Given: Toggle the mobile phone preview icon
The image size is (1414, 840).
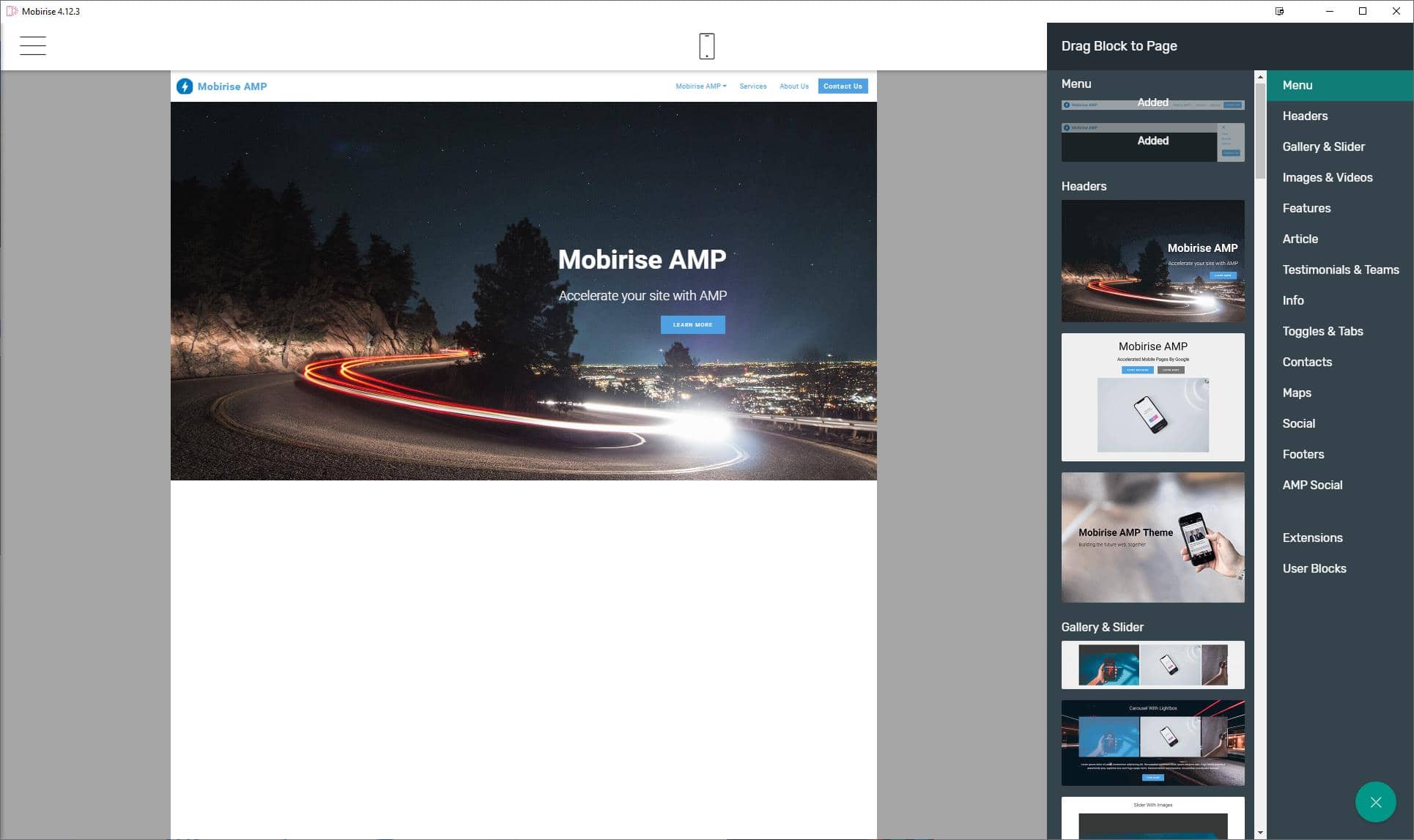Looking at the screenshot, I should click(x=706, y=46).
